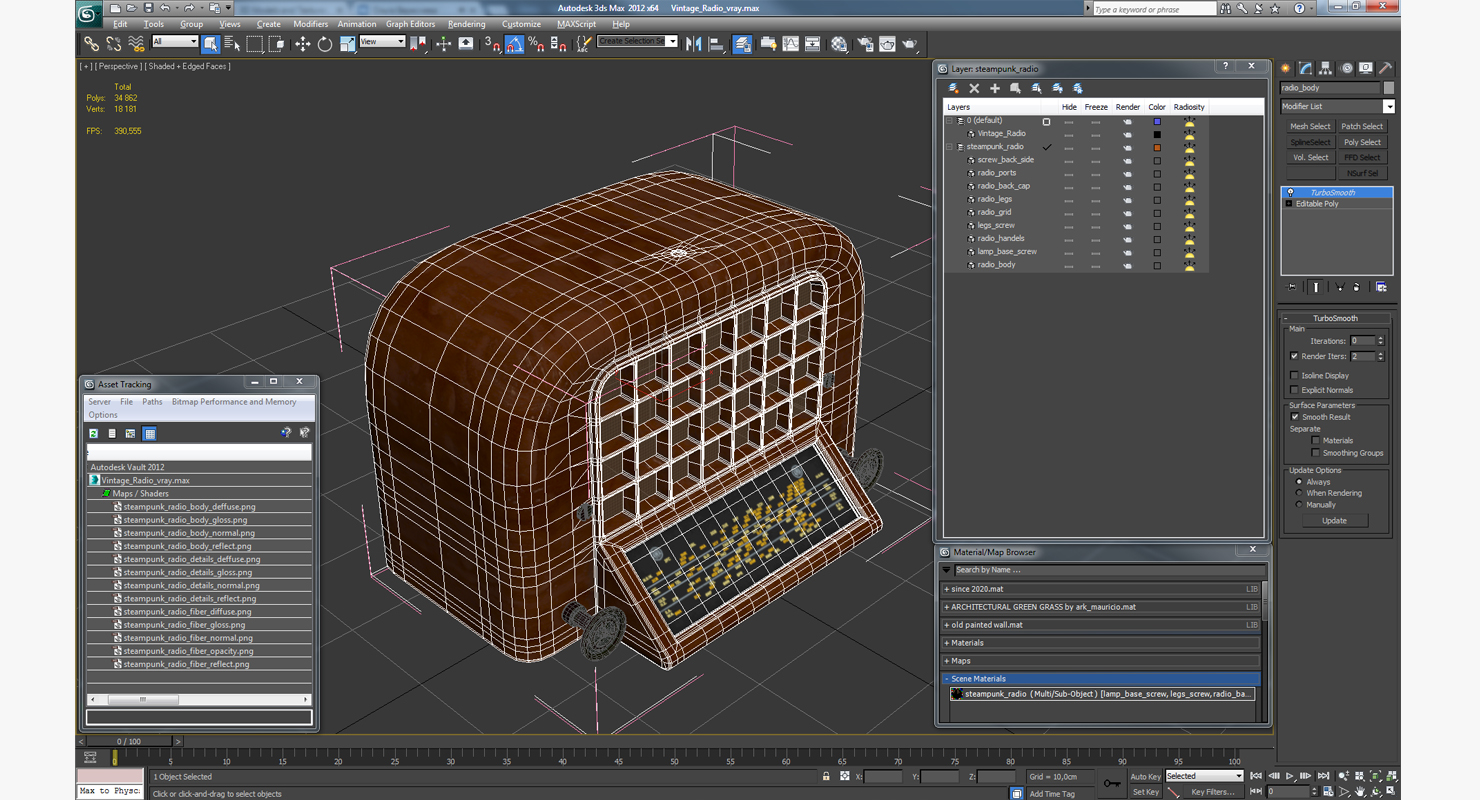This screenshot has height=800, width=1480.
Task: Open the Hierarchy panel tab
Action: (x=1326, y=69)
